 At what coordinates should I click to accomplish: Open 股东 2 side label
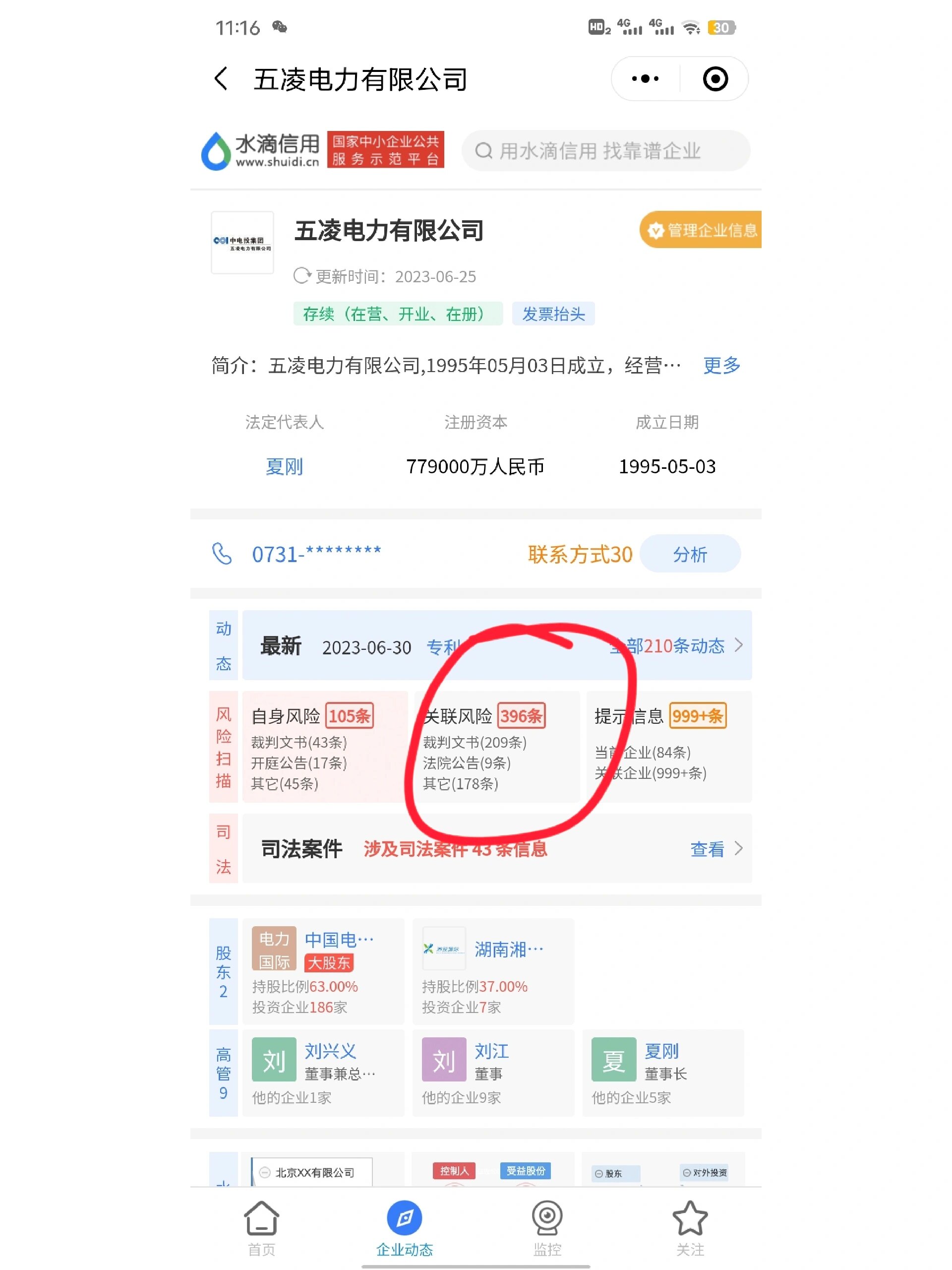(223, 971)
